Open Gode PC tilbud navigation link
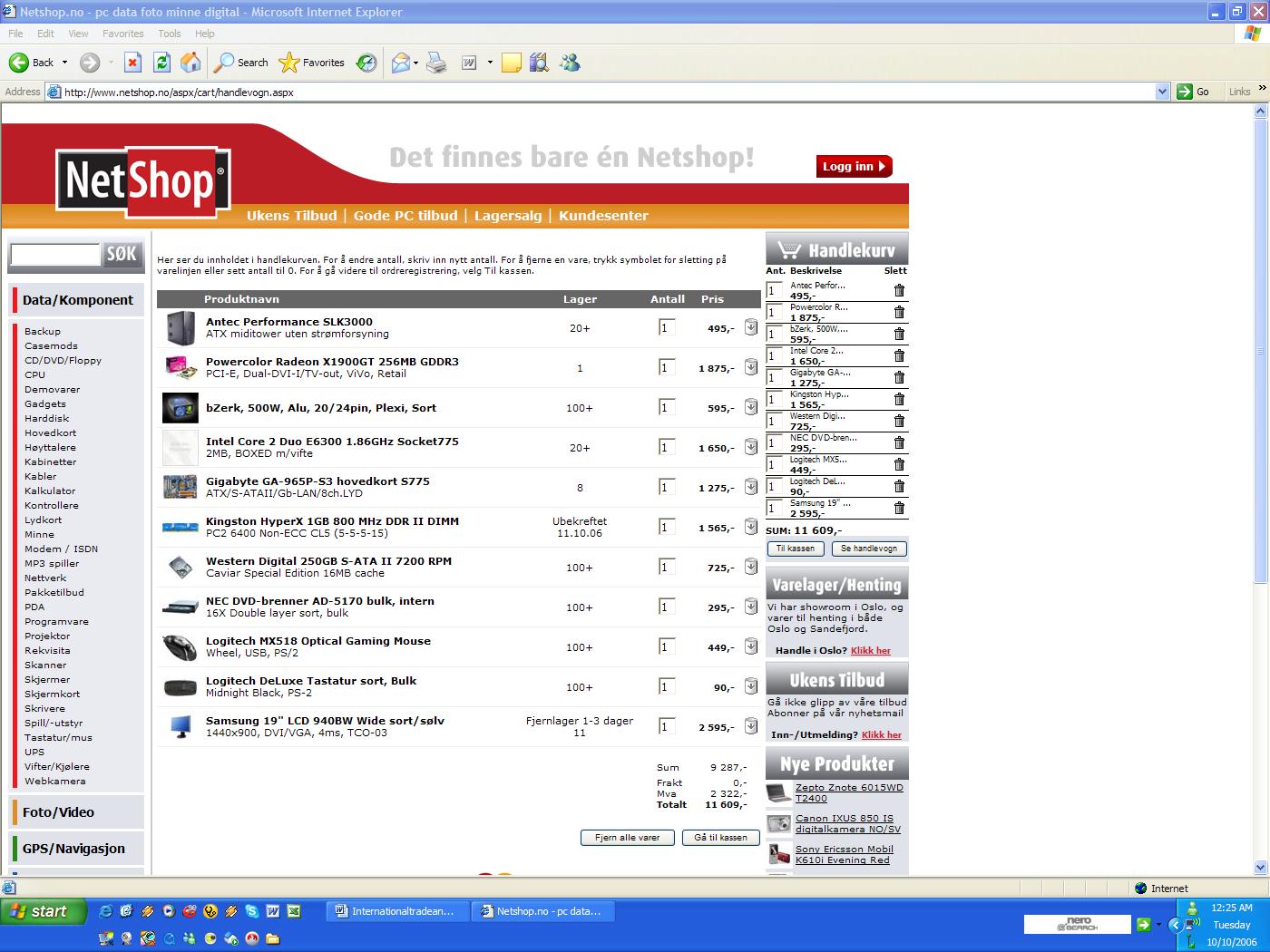The height and width of the screenshot is (952, 1270). pos(405,216)
